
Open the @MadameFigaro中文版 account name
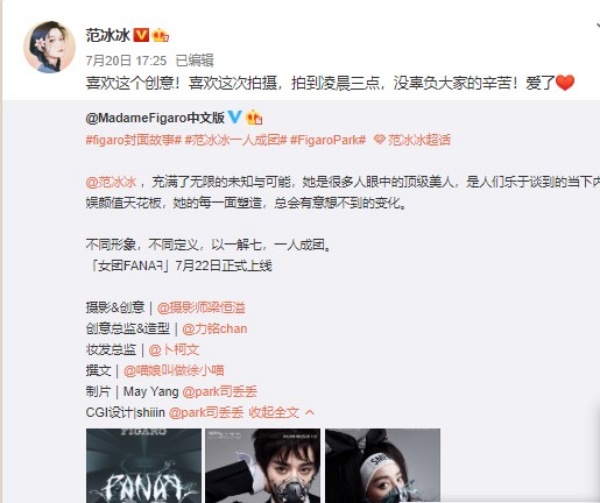pyautogui.click(x=155, y=118)
